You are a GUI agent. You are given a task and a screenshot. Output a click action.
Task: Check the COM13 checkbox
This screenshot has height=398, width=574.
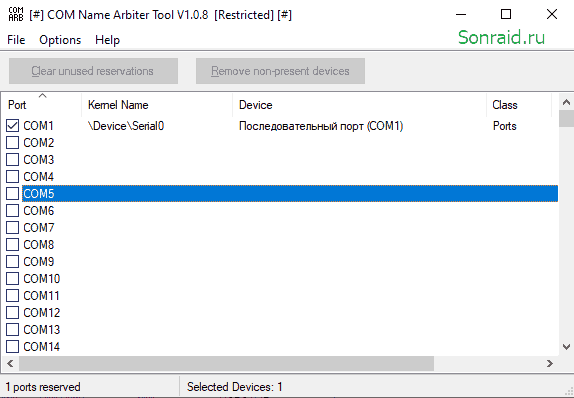point(12,329)
